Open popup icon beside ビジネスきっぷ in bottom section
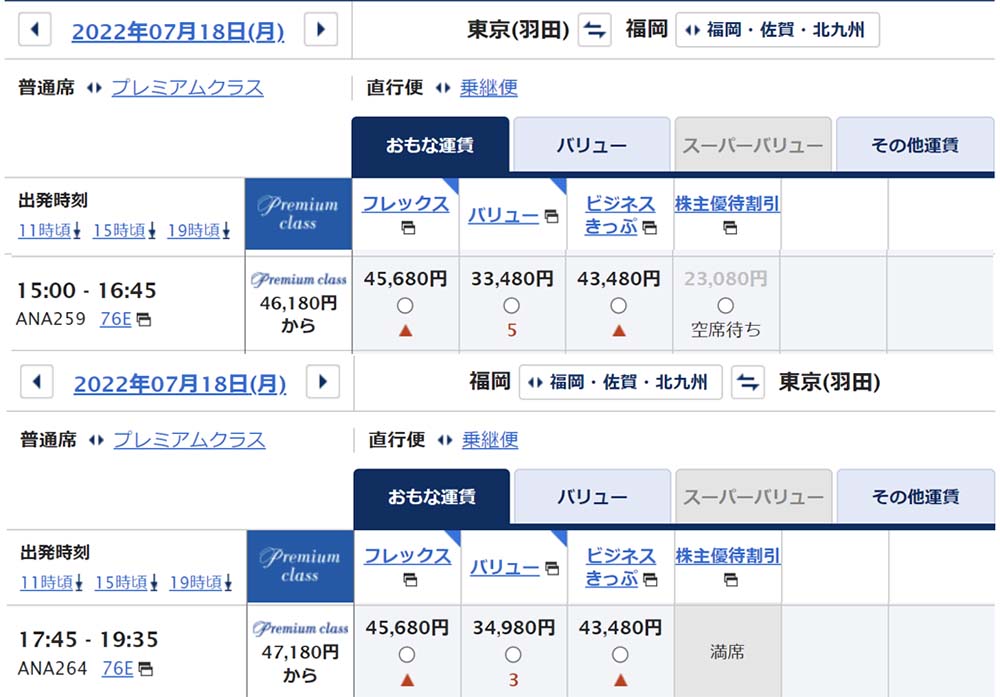Image resolution: width=1000 pixels, height=697 pixels. [x=650, y=580]
